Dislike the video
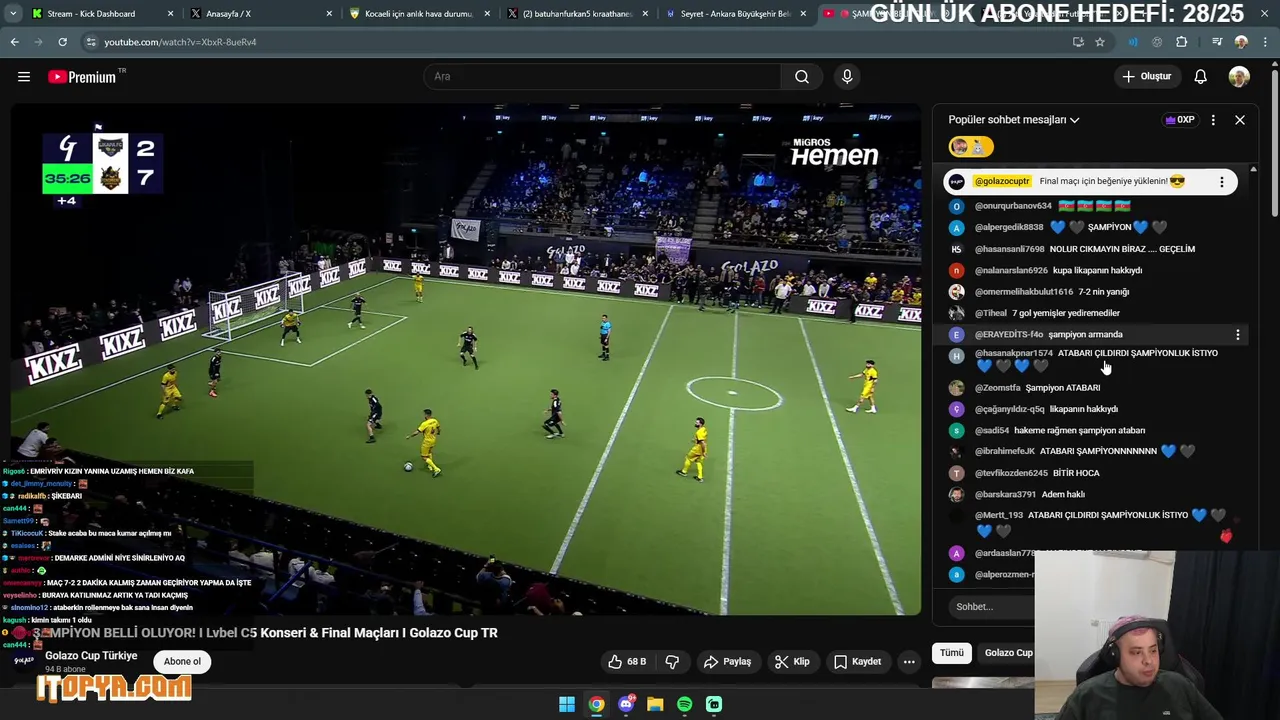The width and height of the screenshot is (1280, 720). click(x=672, y=662)
